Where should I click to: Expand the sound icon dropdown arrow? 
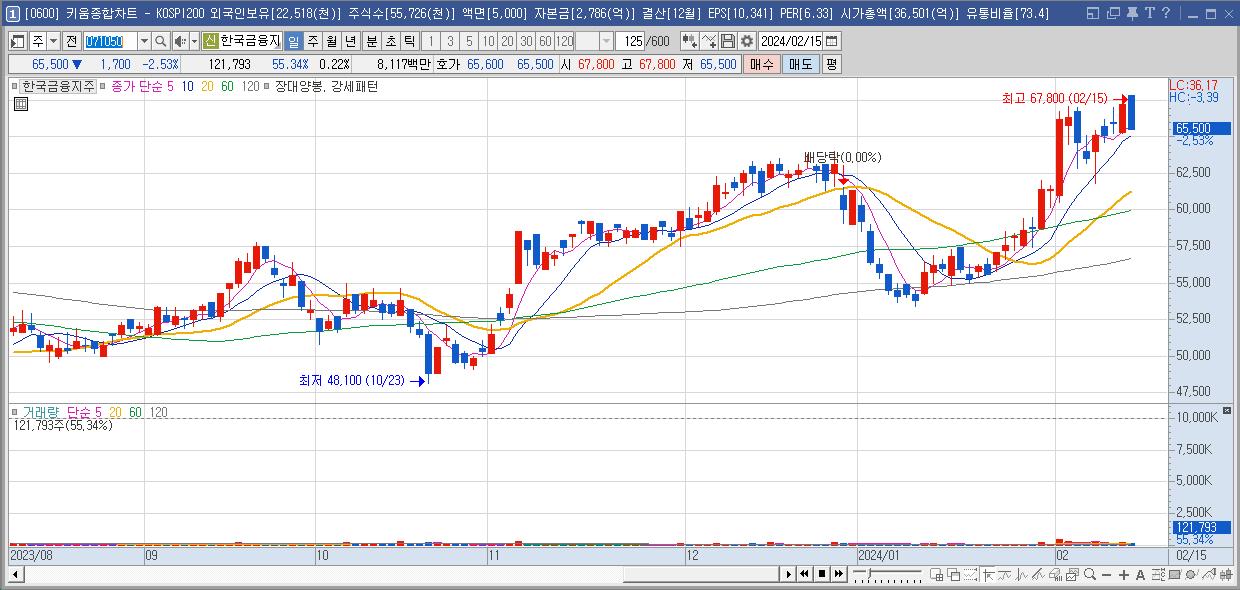click(194, 41)
